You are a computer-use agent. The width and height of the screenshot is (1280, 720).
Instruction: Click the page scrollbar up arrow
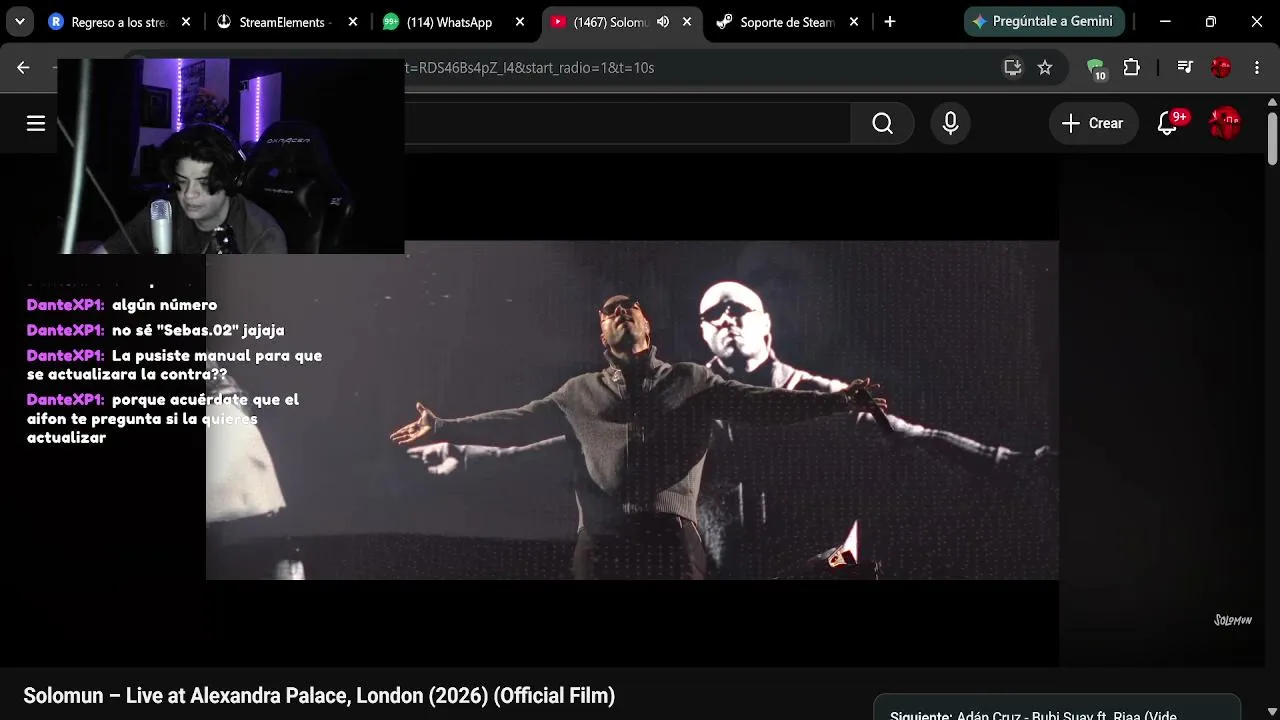pos(1272,101)
